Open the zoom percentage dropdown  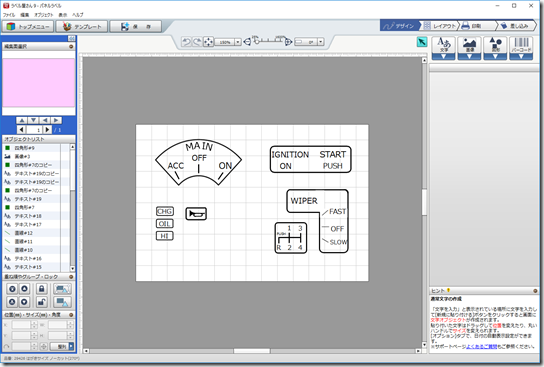(238, 42)
